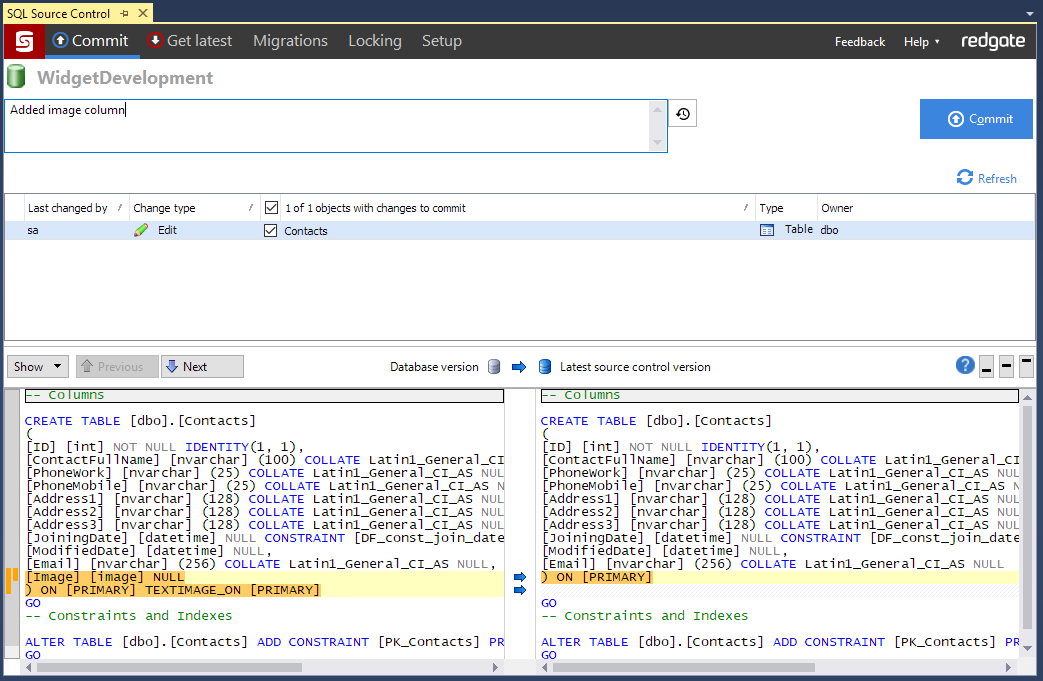
Task: Click the pin icon on the window tab
Action: point(123,13)
